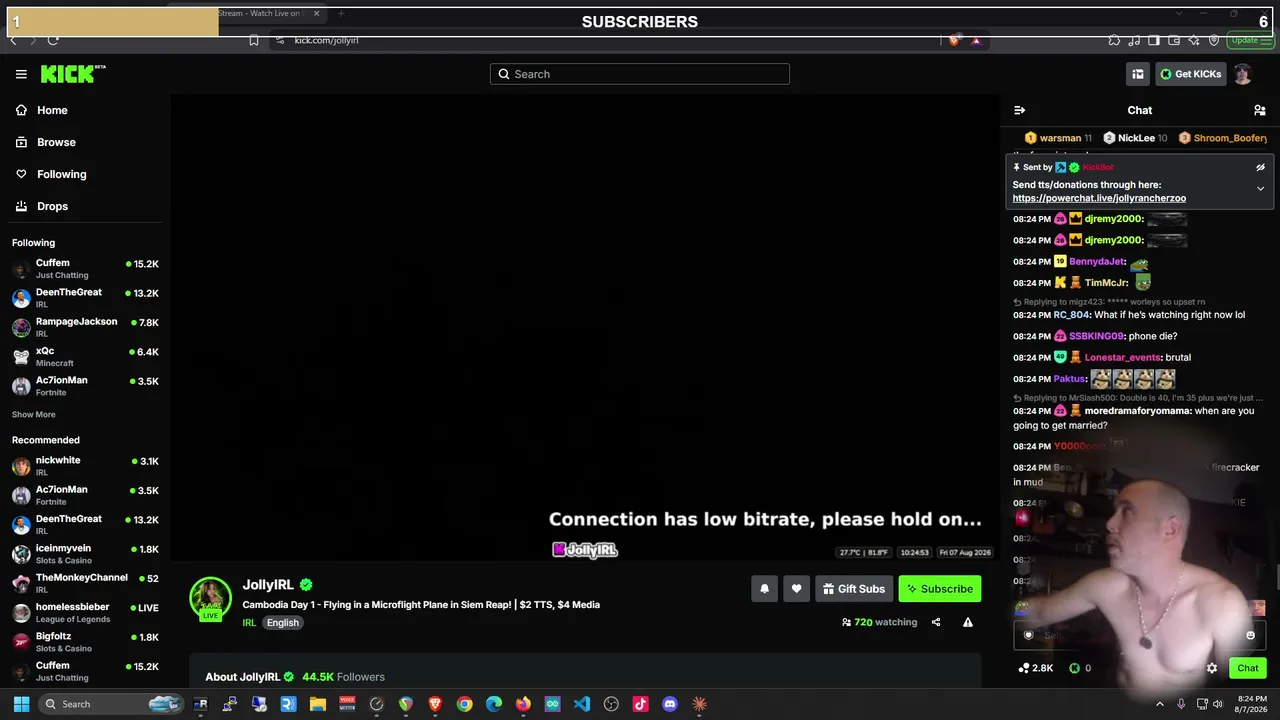Share the stream
This screenshot has width=1280, height=720.
936,622
